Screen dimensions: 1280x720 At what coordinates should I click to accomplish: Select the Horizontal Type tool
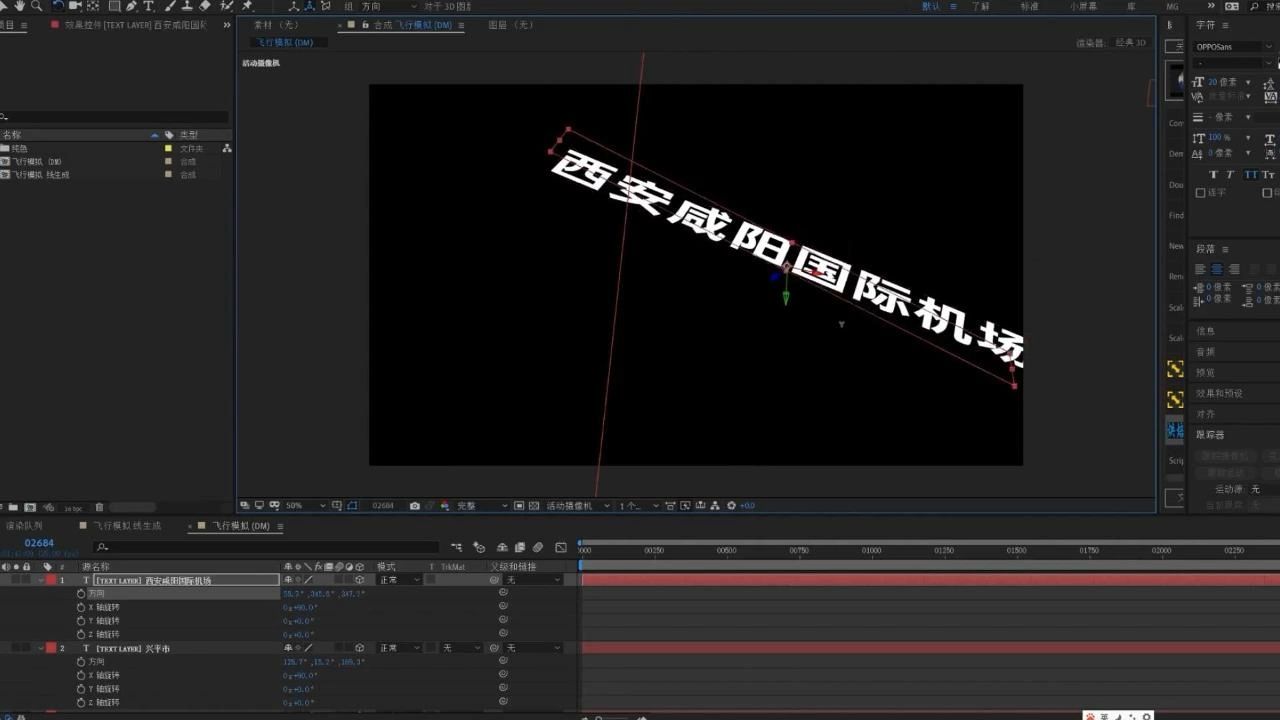pos(149,6)
